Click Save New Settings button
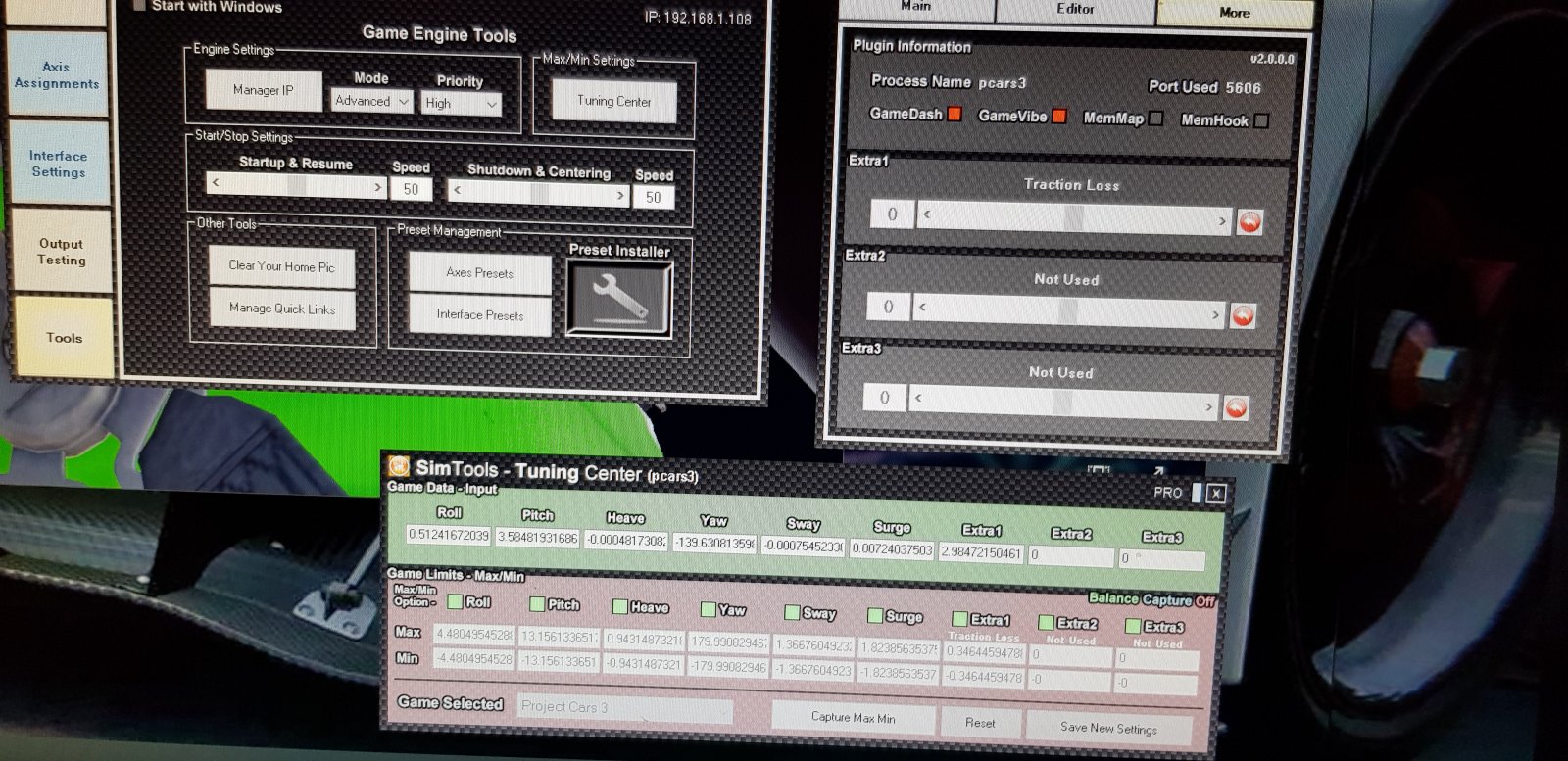1568x761 pixels. click(x=1108, y=728)
